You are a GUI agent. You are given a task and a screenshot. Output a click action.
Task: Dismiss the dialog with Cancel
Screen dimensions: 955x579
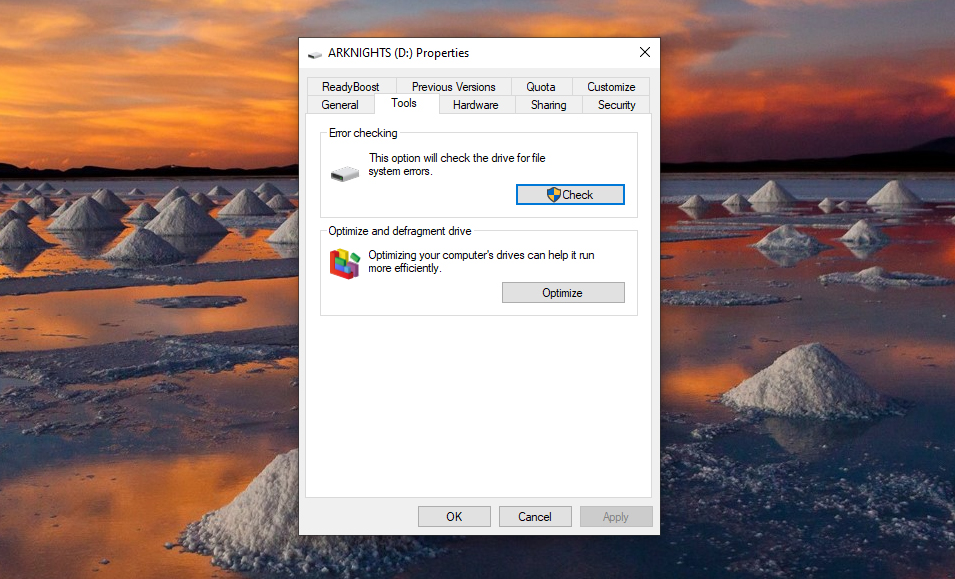click(x=535, y=516)
